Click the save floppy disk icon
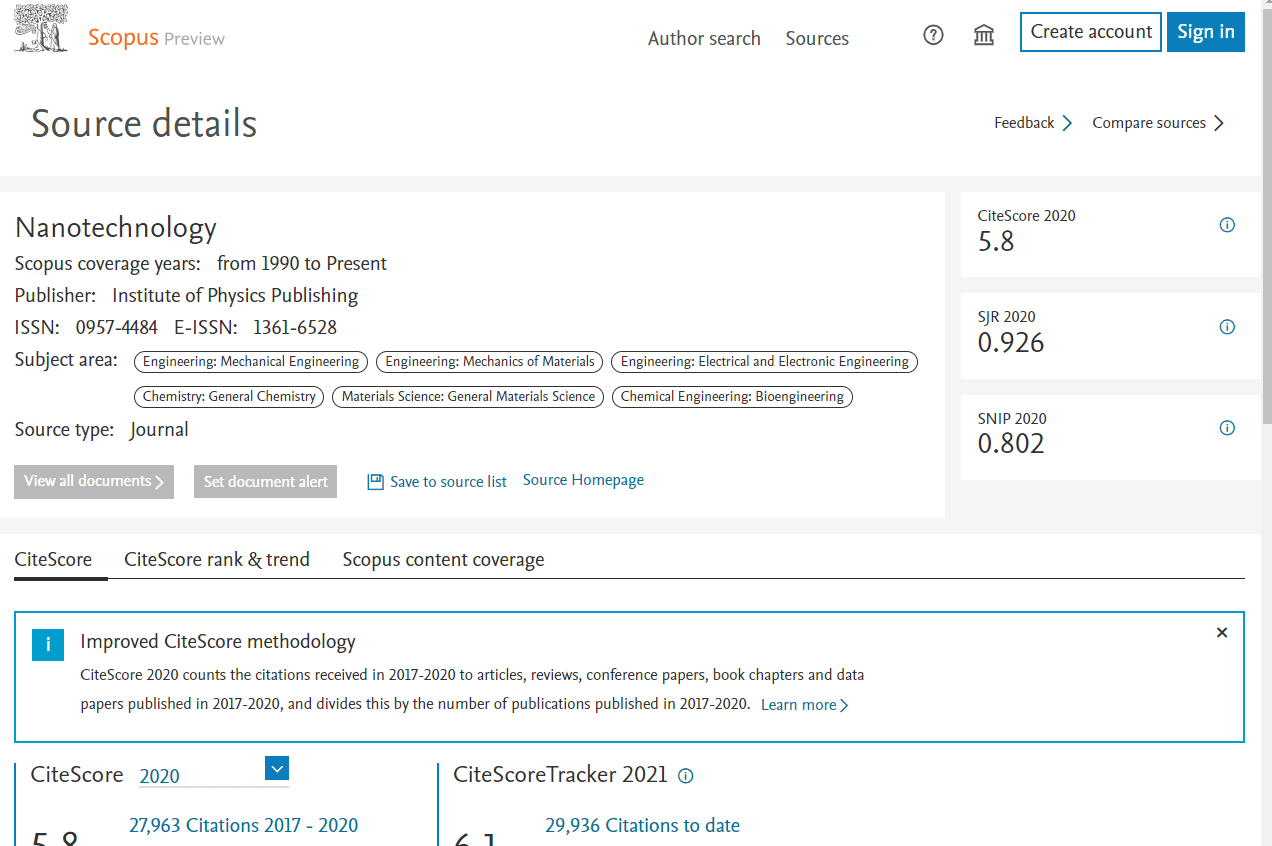 pyautogui.click(x=376, y=482)
